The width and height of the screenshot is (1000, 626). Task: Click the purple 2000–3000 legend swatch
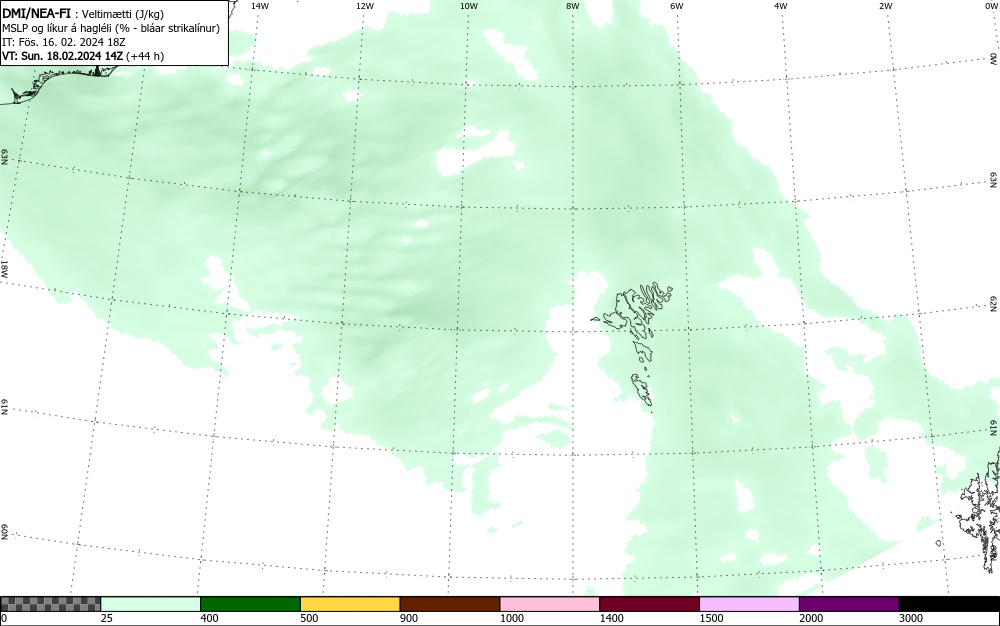(x=849, y=604)
